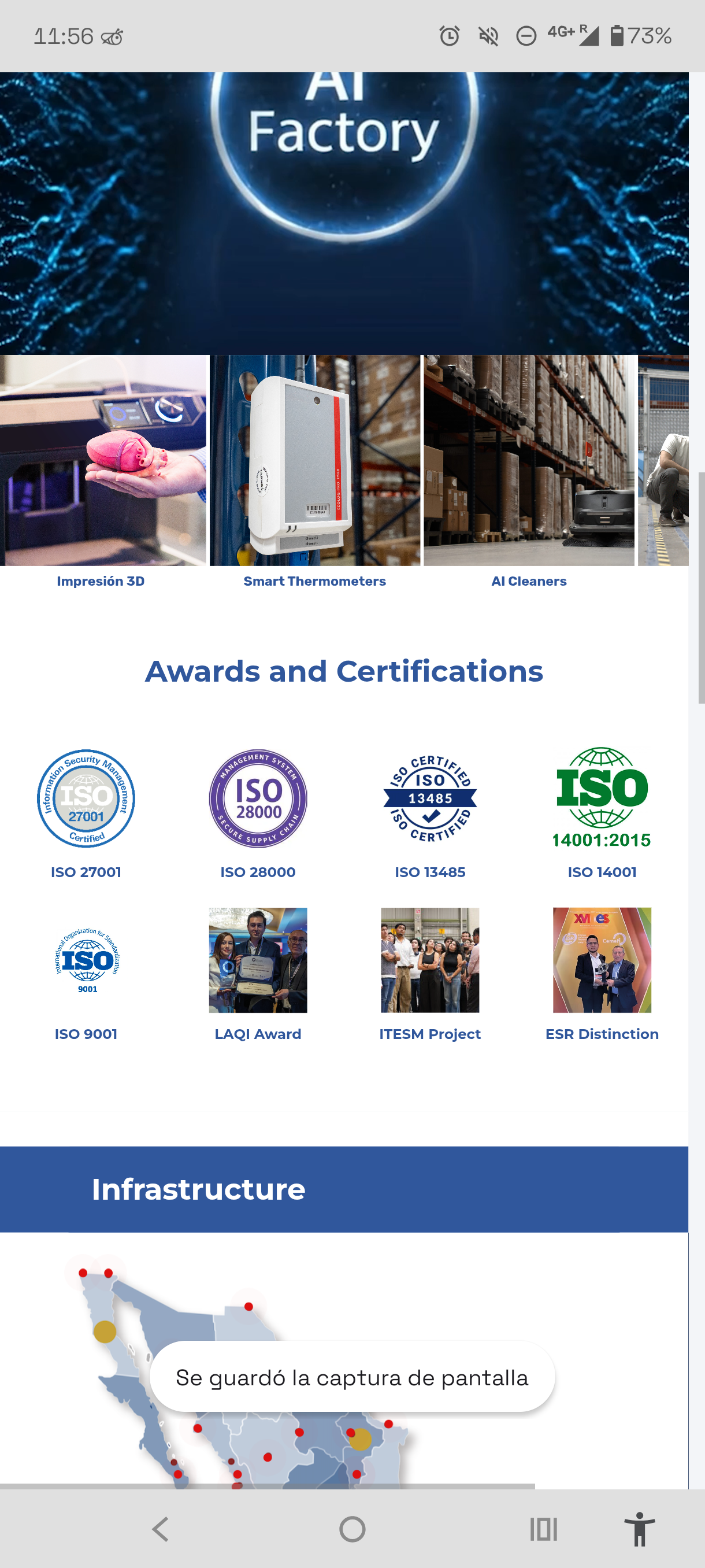
Task: Tap the LAQI Award caption
Action: pyautogui.click(x=258, y=1034)
